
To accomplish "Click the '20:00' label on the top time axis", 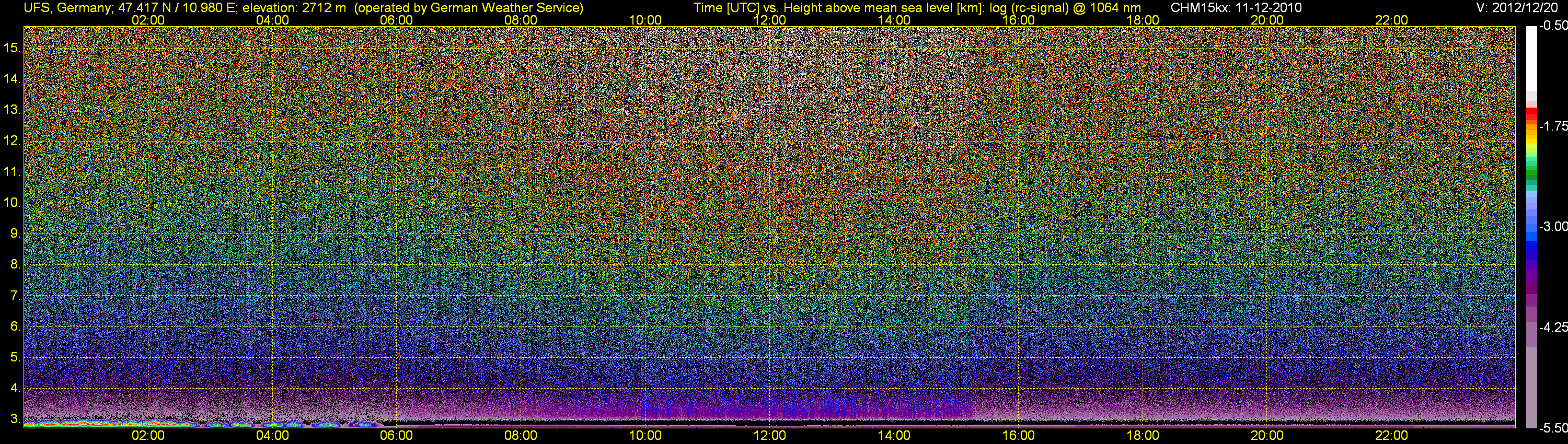I will tap(1267, 20).
